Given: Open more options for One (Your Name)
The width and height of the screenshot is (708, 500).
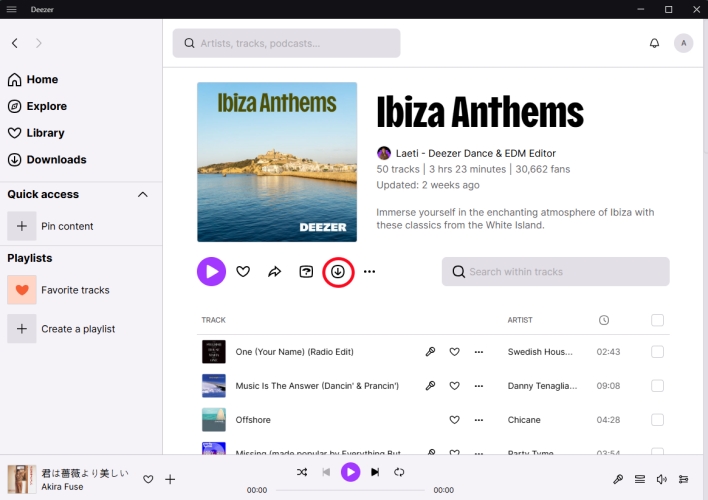Looking at the screenshot, I should [x=479, y=351].
